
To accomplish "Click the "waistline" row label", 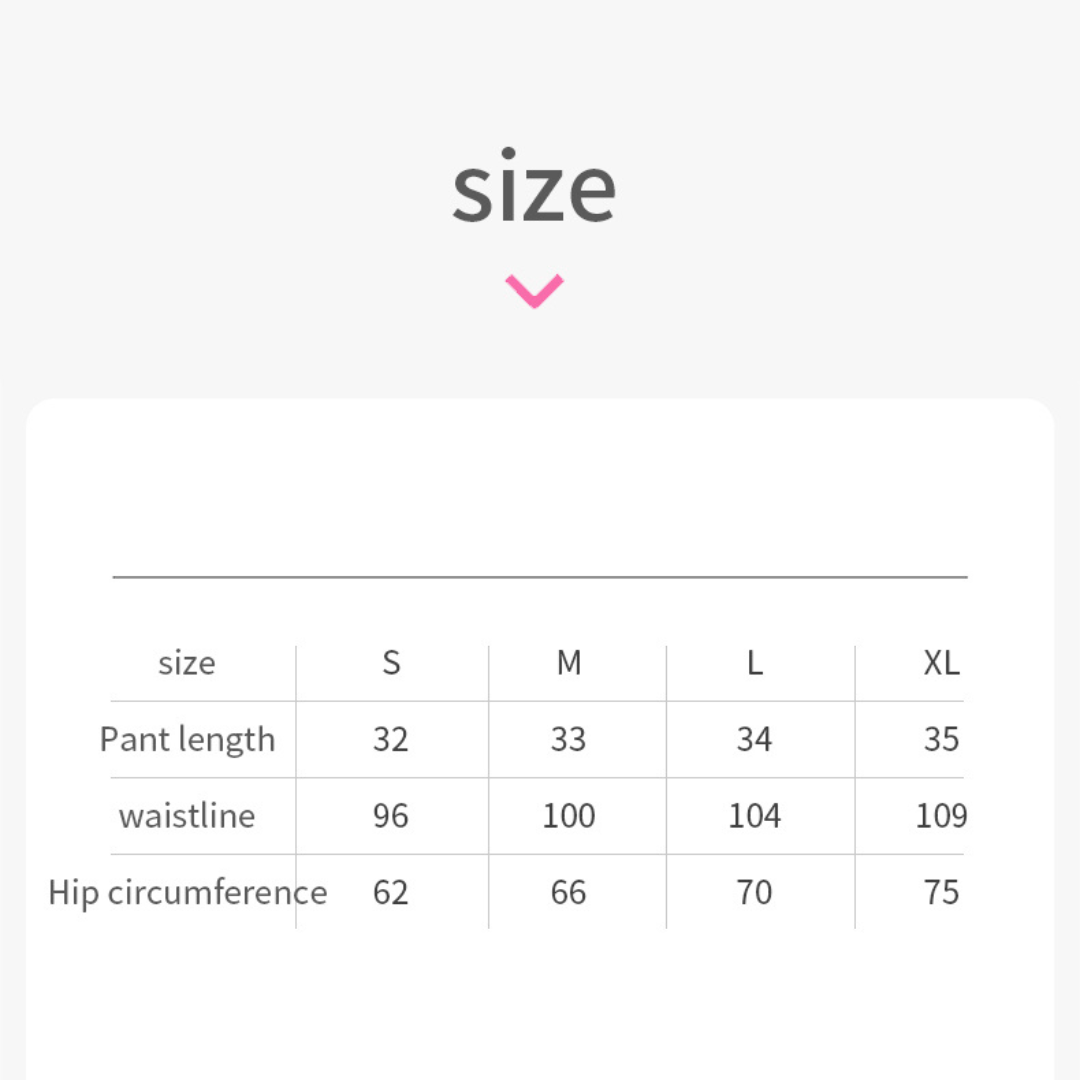I will click(187, 816).
